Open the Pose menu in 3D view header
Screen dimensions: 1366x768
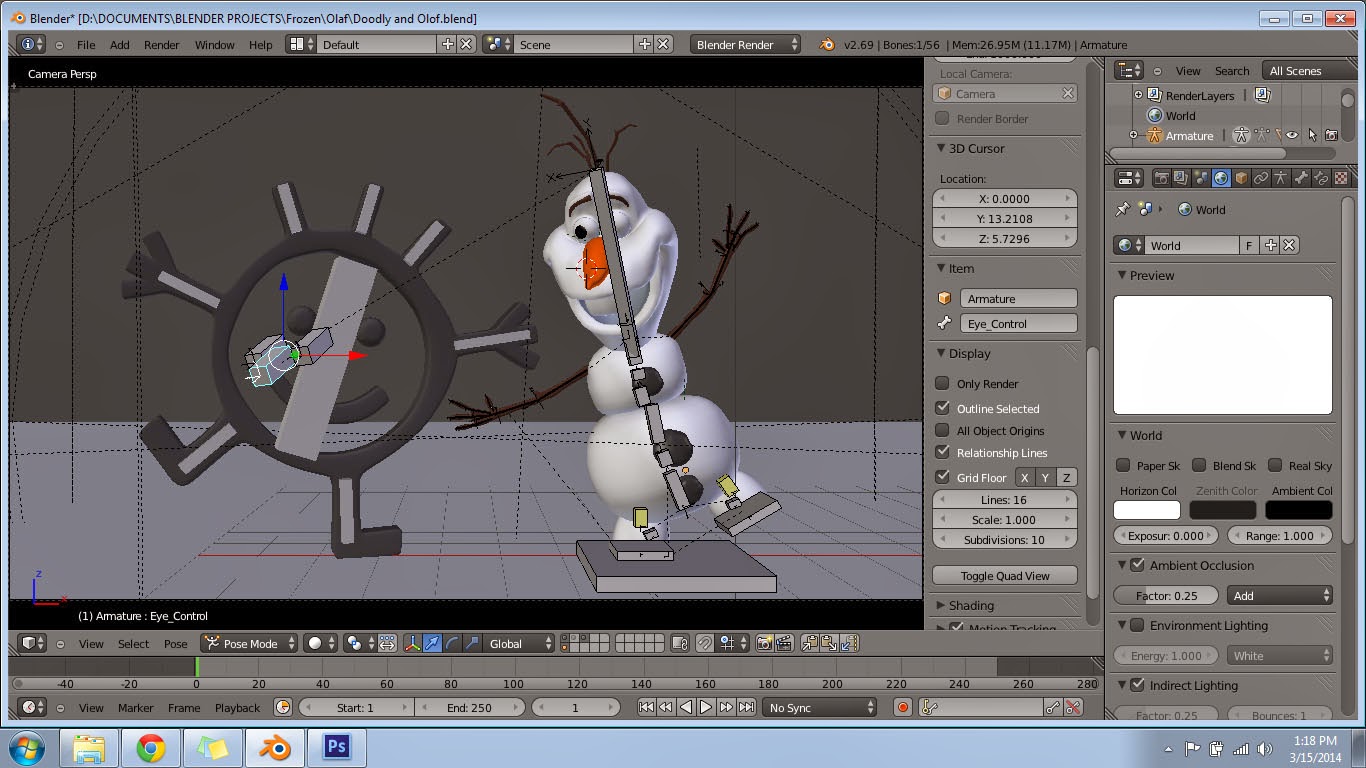(176, 643)
